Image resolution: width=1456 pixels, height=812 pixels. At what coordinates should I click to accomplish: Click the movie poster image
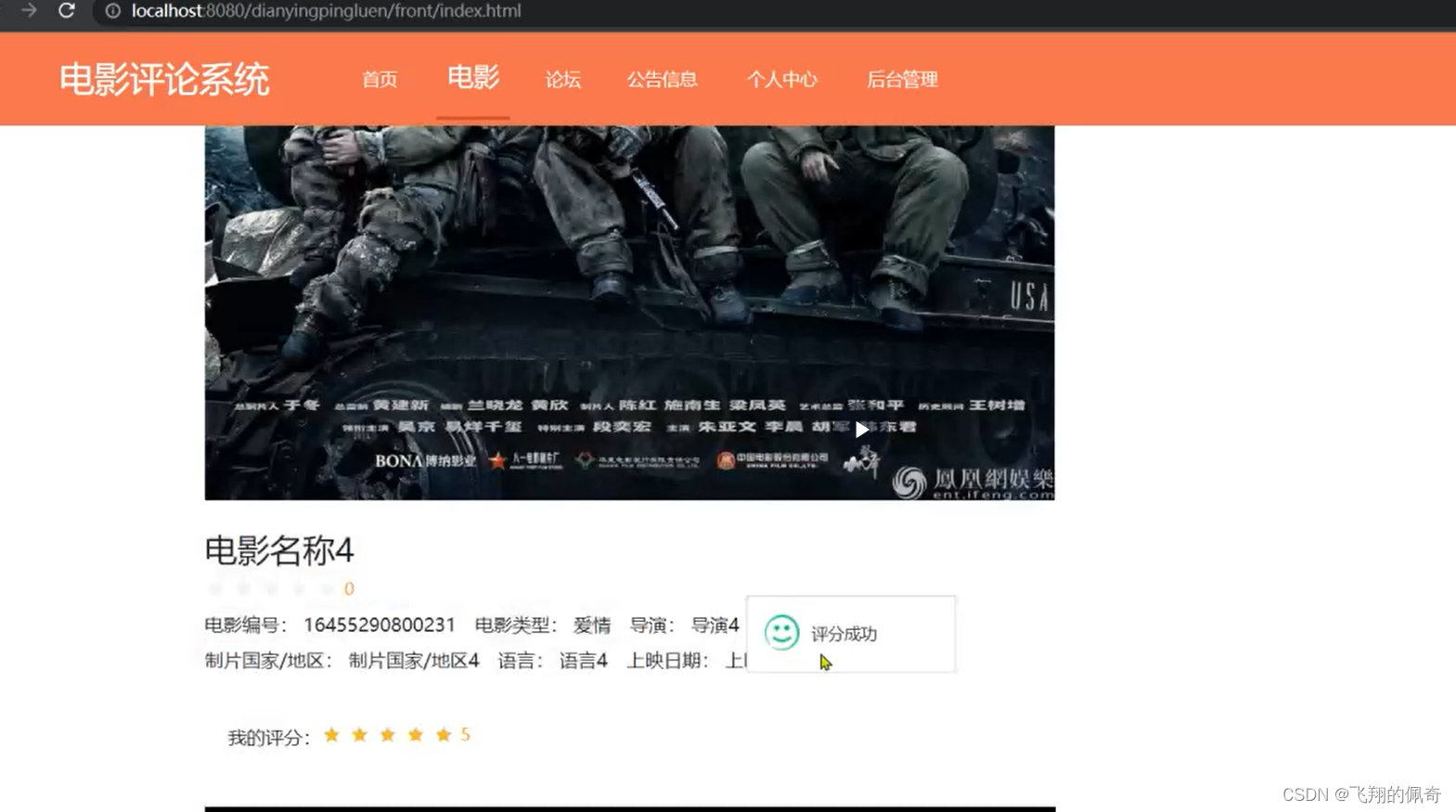629,313
